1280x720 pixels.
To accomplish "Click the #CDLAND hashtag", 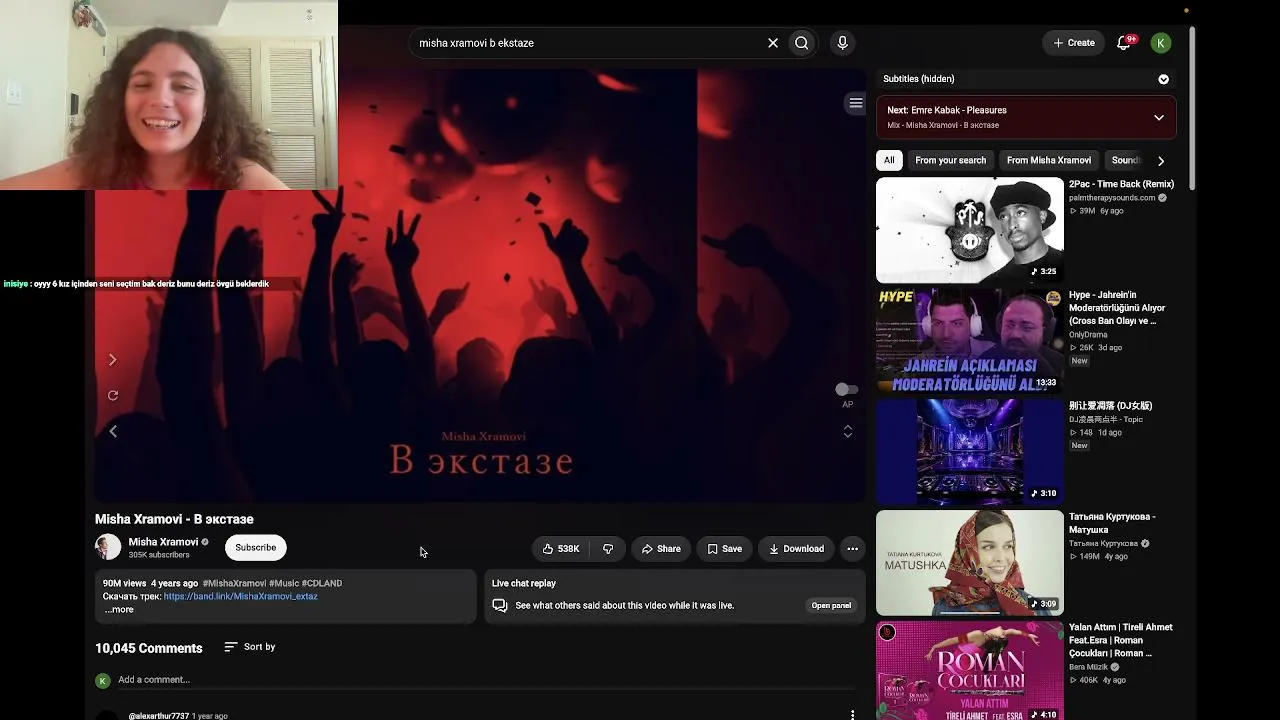I will coord(321,583).
